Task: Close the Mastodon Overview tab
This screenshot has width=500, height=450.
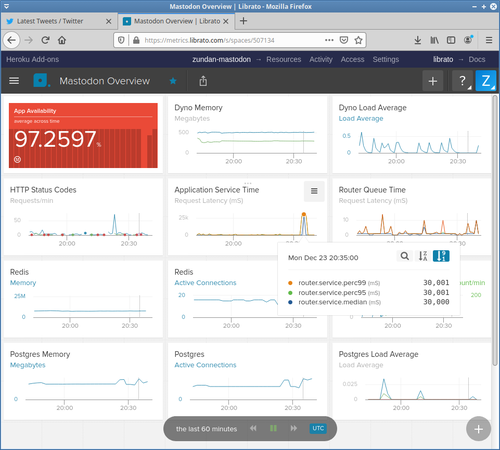Action: point(226,21)
